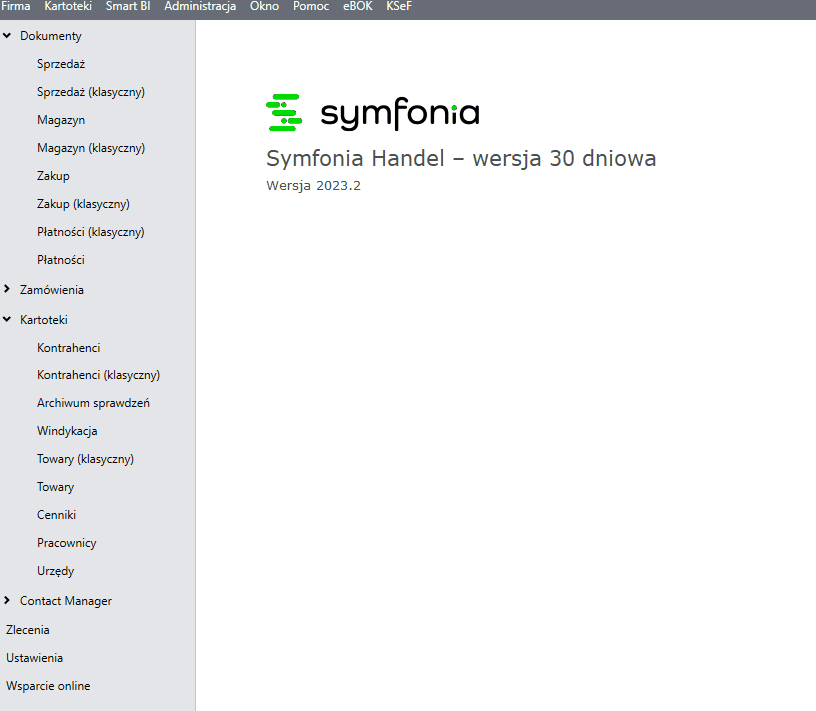Open the Pomoc menu

tap(310, 7)
